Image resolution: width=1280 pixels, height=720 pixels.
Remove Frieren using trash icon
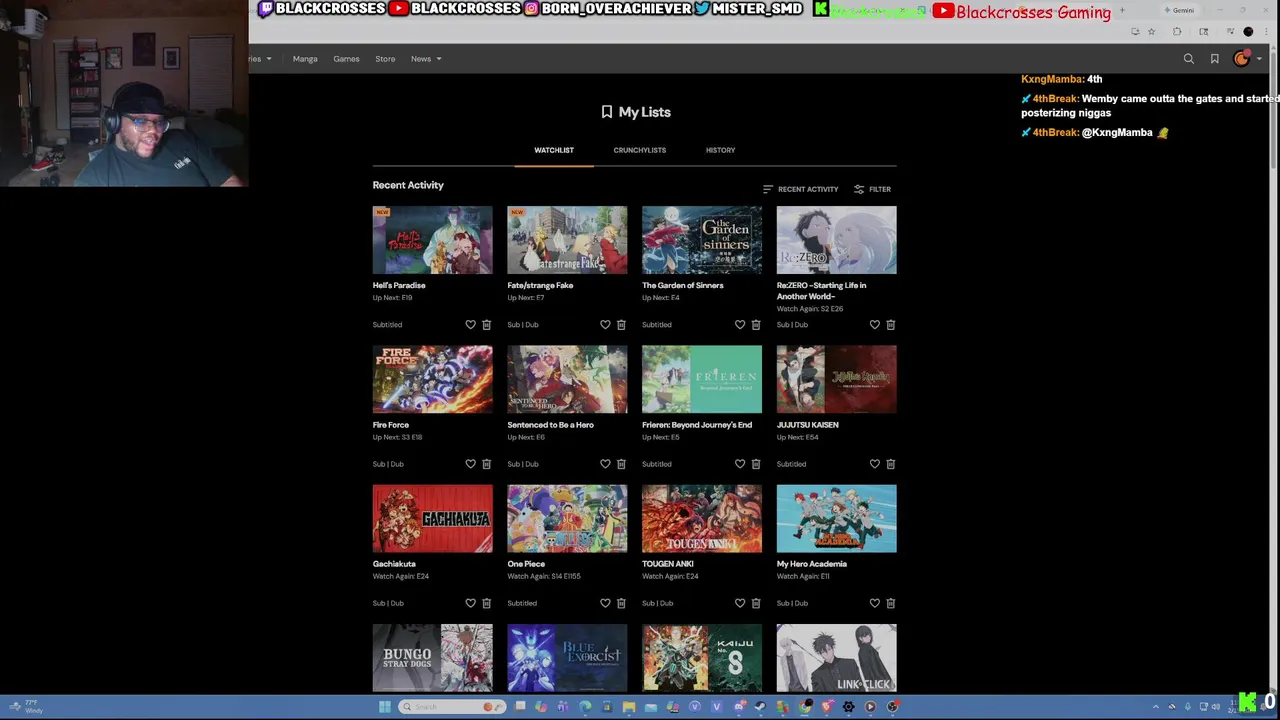click(756, 464)
